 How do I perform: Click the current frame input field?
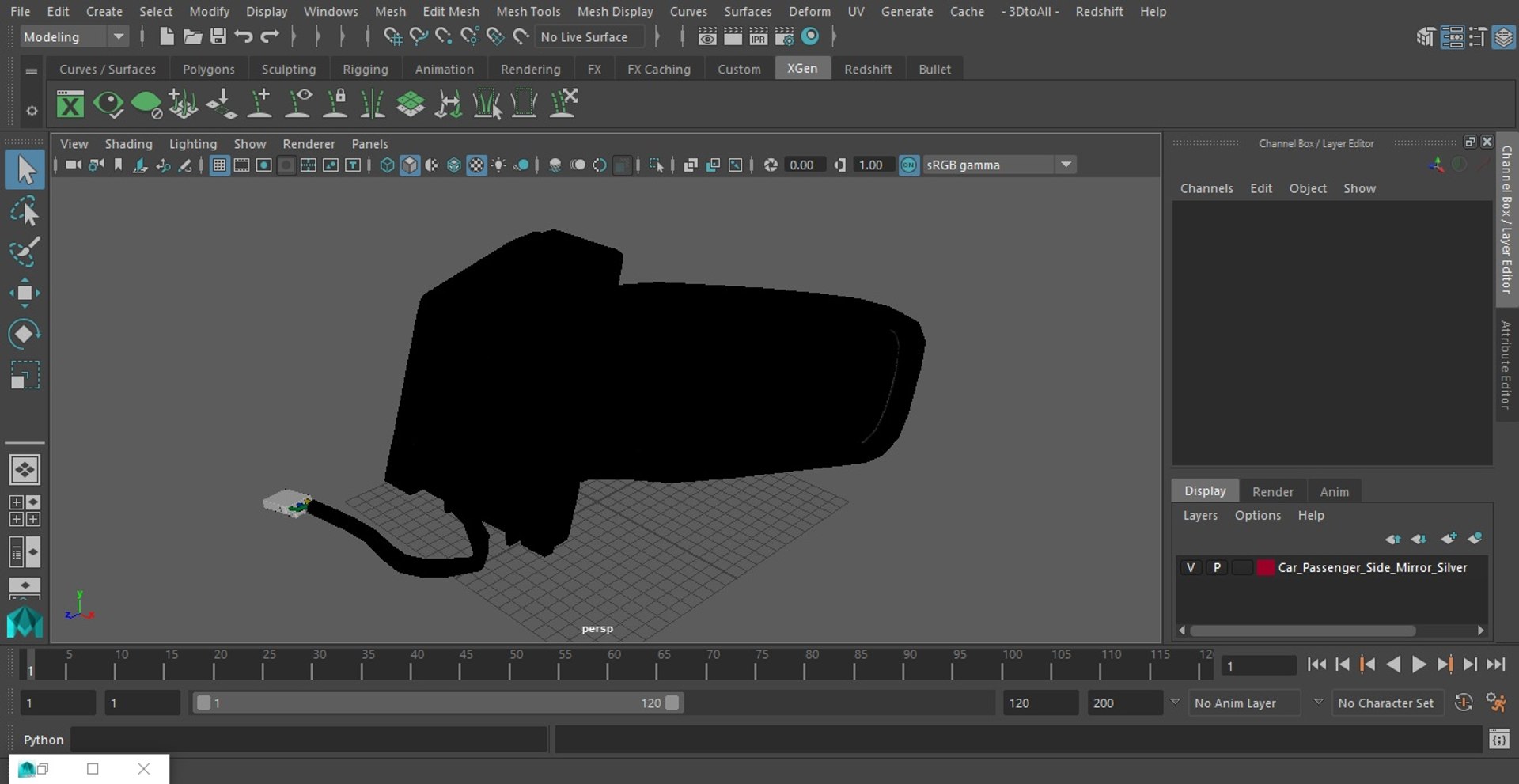(1258, 665)
